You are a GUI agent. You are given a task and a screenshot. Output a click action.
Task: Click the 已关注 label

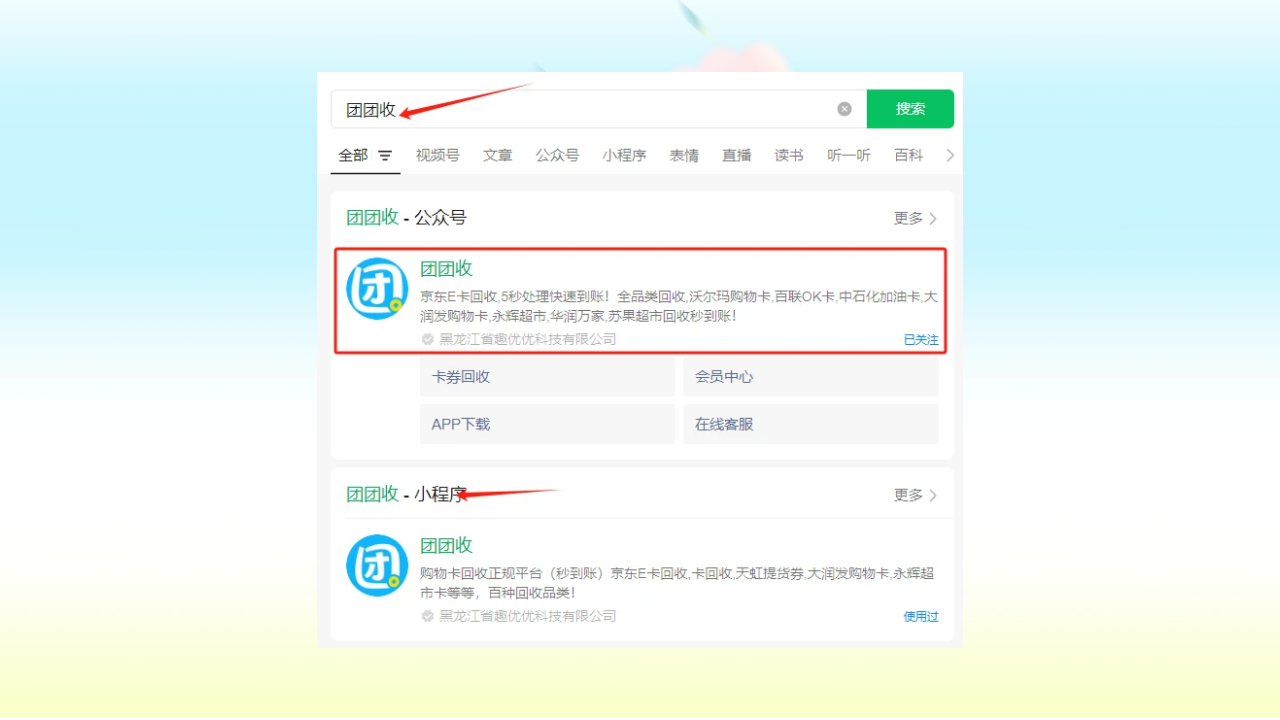coord(921,339)
